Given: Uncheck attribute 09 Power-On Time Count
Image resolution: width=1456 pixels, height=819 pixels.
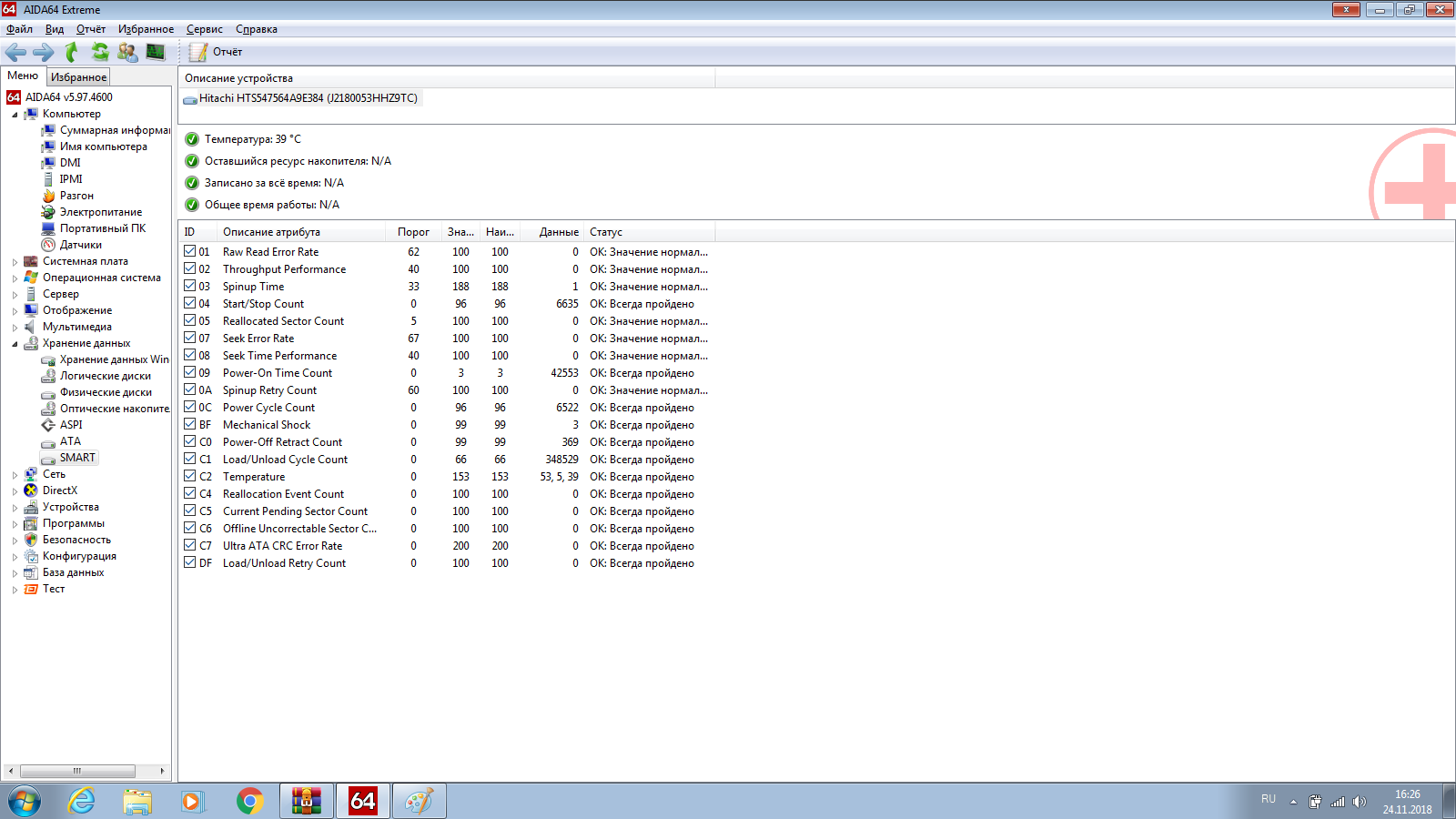Looking at the screenshot, I should tap(189, 372).
